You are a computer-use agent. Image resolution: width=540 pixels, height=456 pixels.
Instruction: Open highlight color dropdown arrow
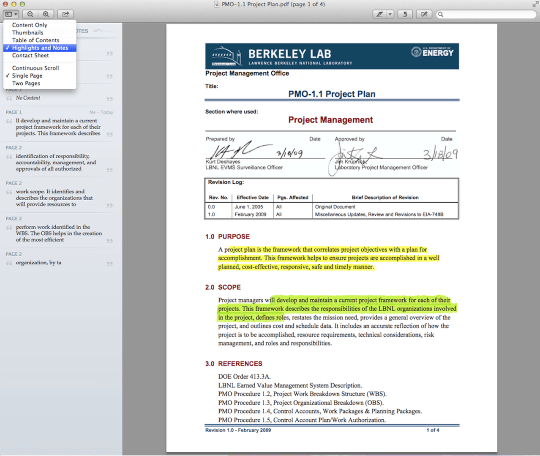(390, 14)
